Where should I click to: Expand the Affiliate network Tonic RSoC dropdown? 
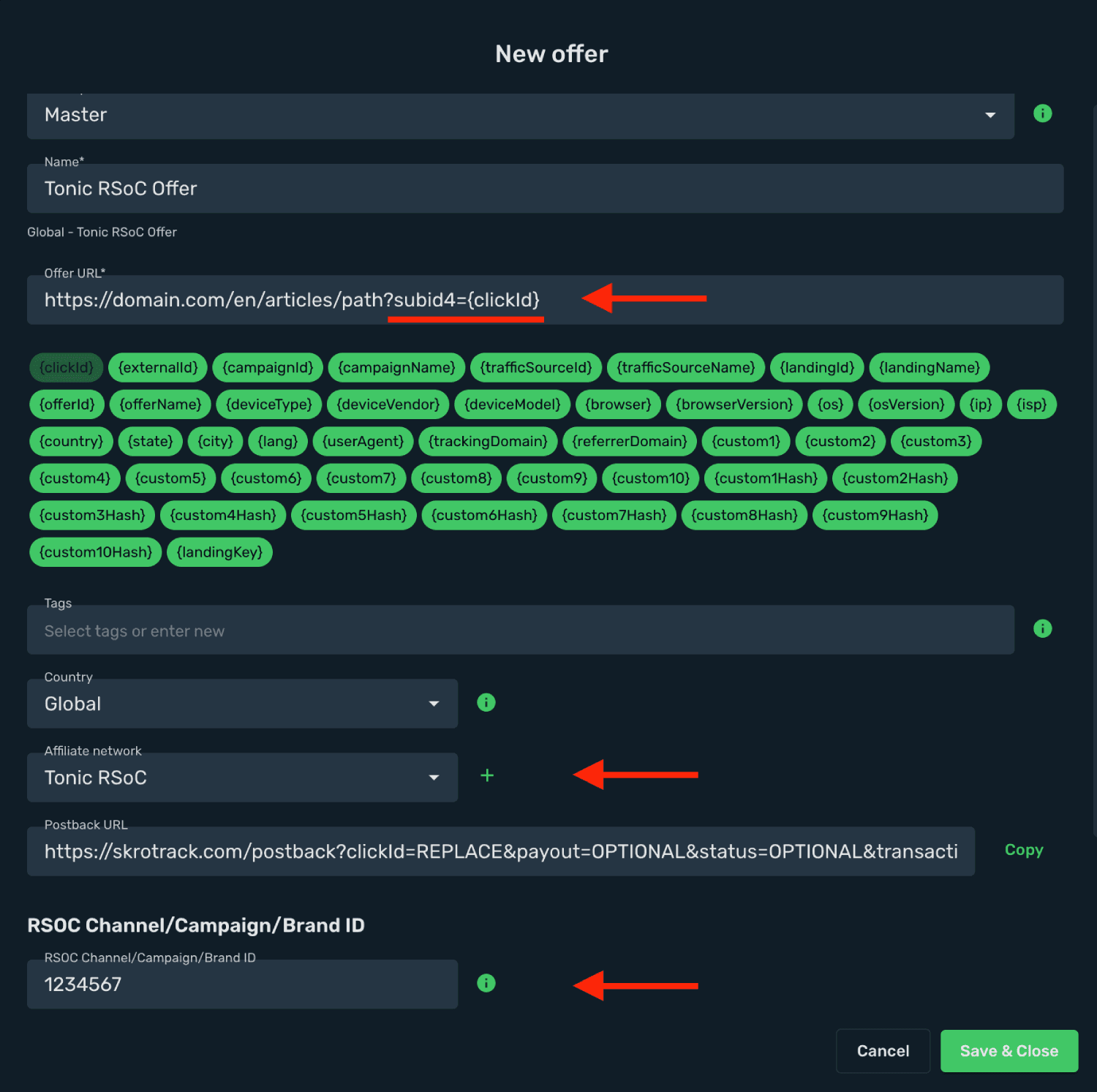coord(242,777)
